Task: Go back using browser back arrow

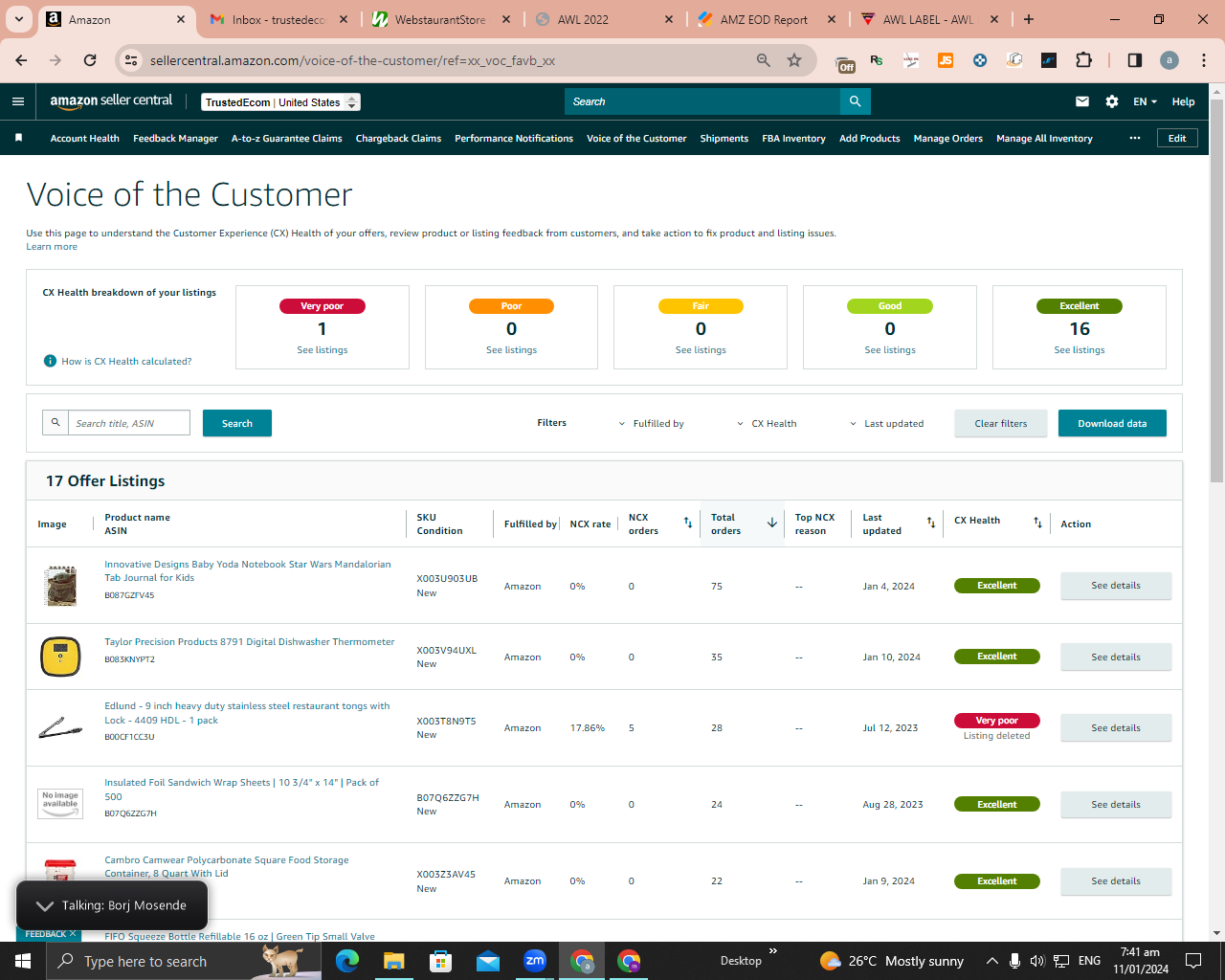Action: [x=21, y=60]
